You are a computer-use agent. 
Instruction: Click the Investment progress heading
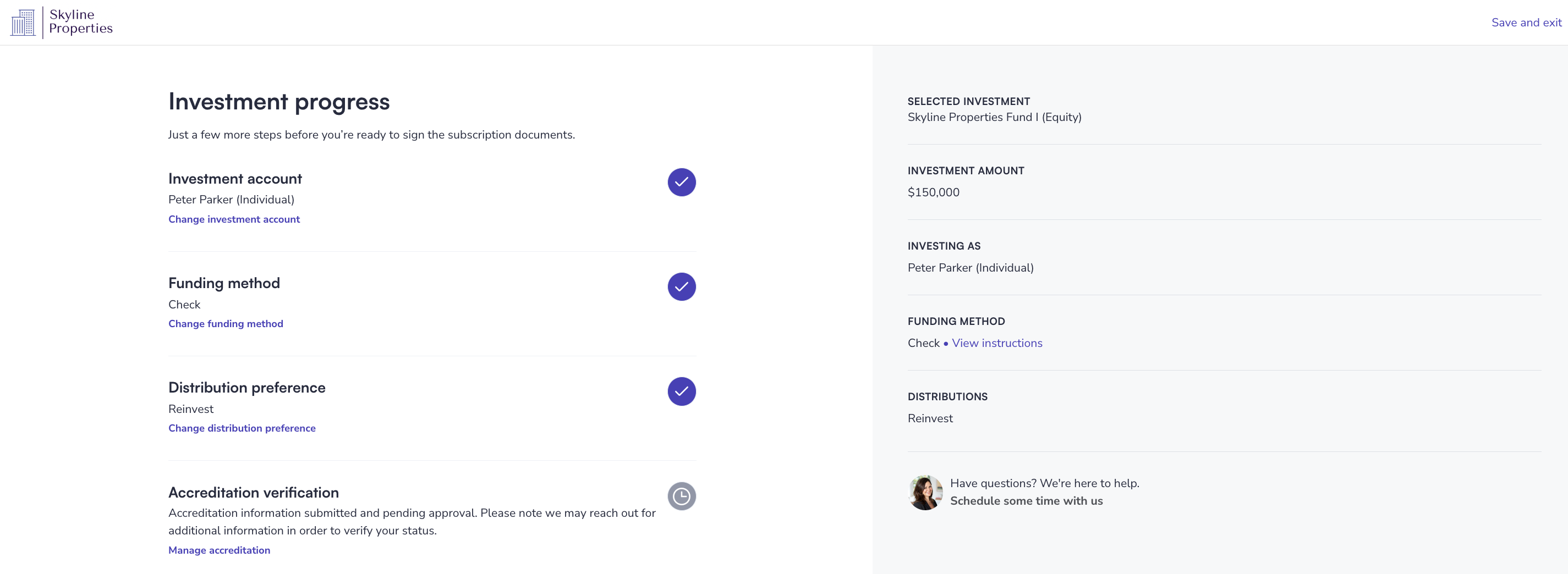(279, 102)
